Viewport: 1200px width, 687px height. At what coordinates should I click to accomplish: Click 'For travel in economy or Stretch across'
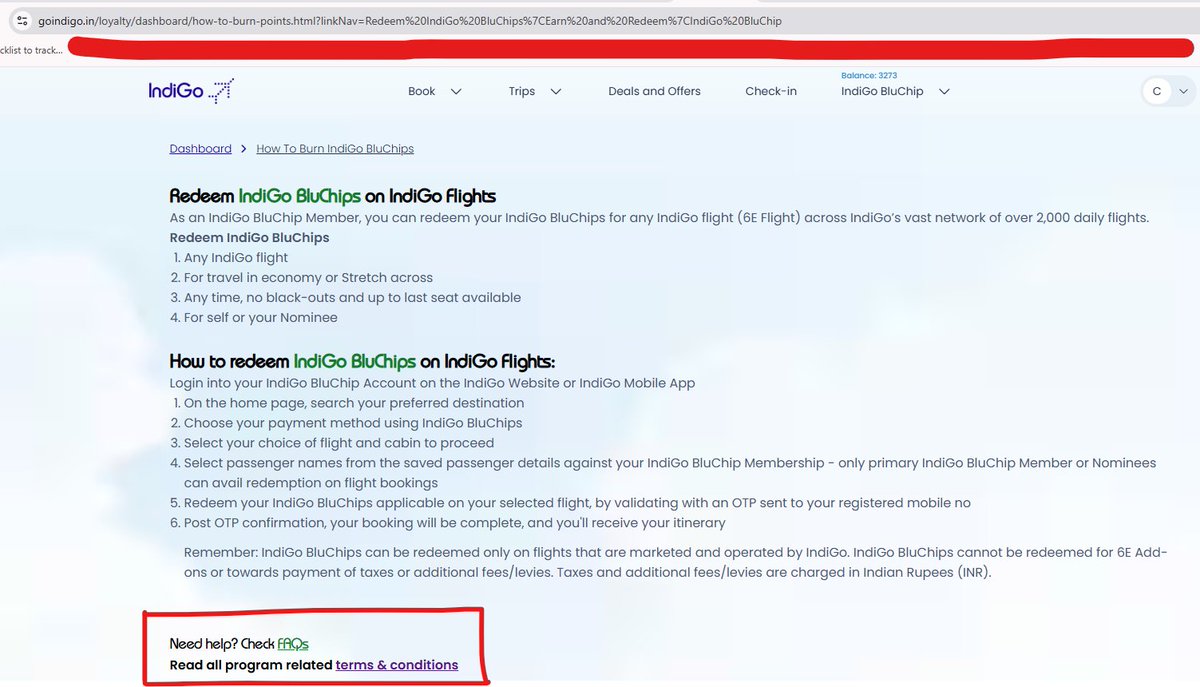[308, 277]
